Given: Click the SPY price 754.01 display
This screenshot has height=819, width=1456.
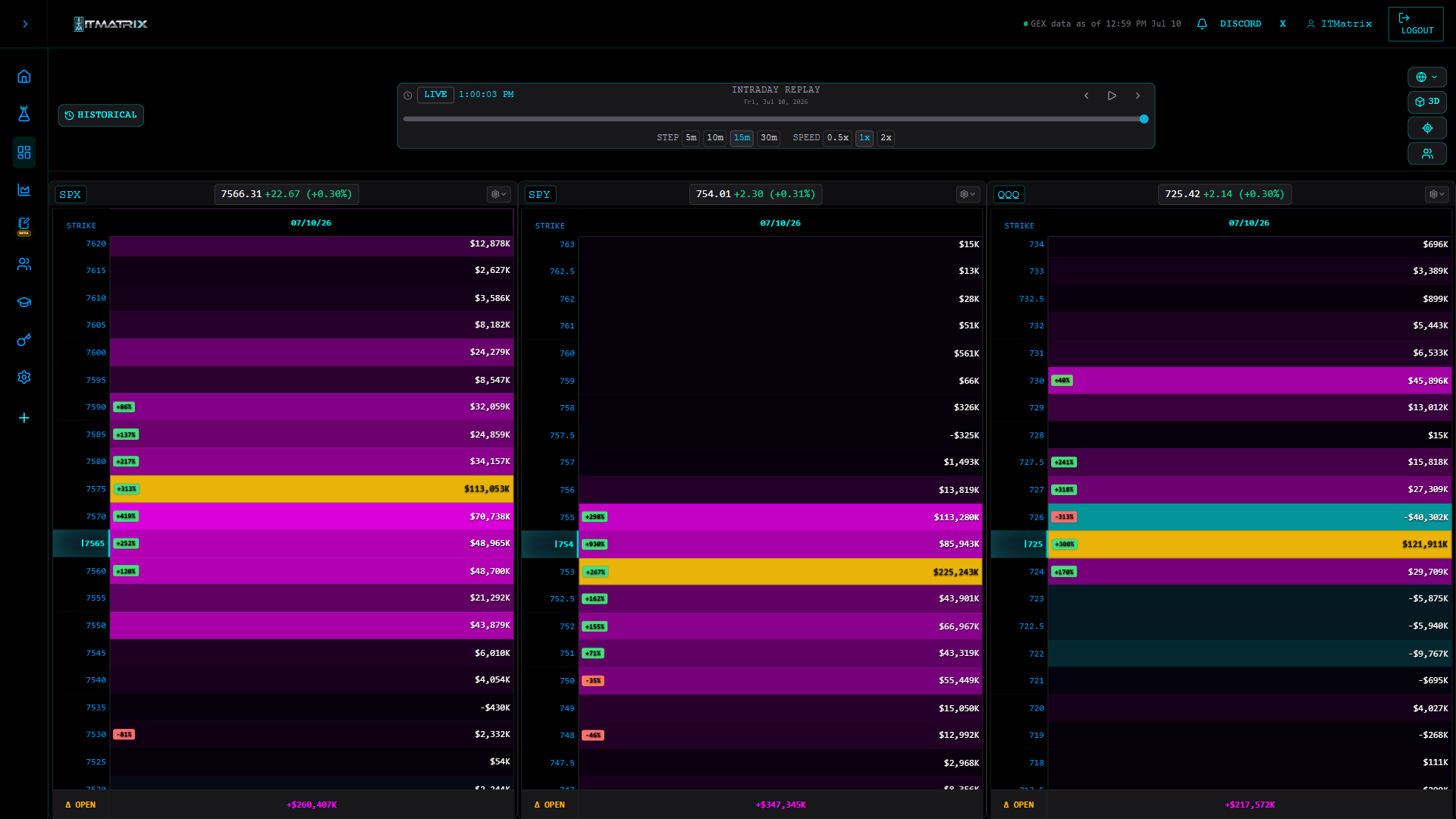Looking at the screenshot, I should 755,195.
